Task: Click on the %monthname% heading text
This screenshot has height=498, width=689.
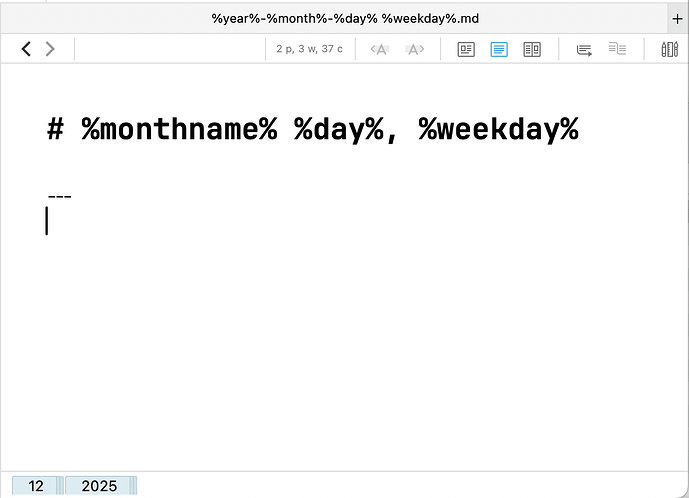Action: pos(179,130)
